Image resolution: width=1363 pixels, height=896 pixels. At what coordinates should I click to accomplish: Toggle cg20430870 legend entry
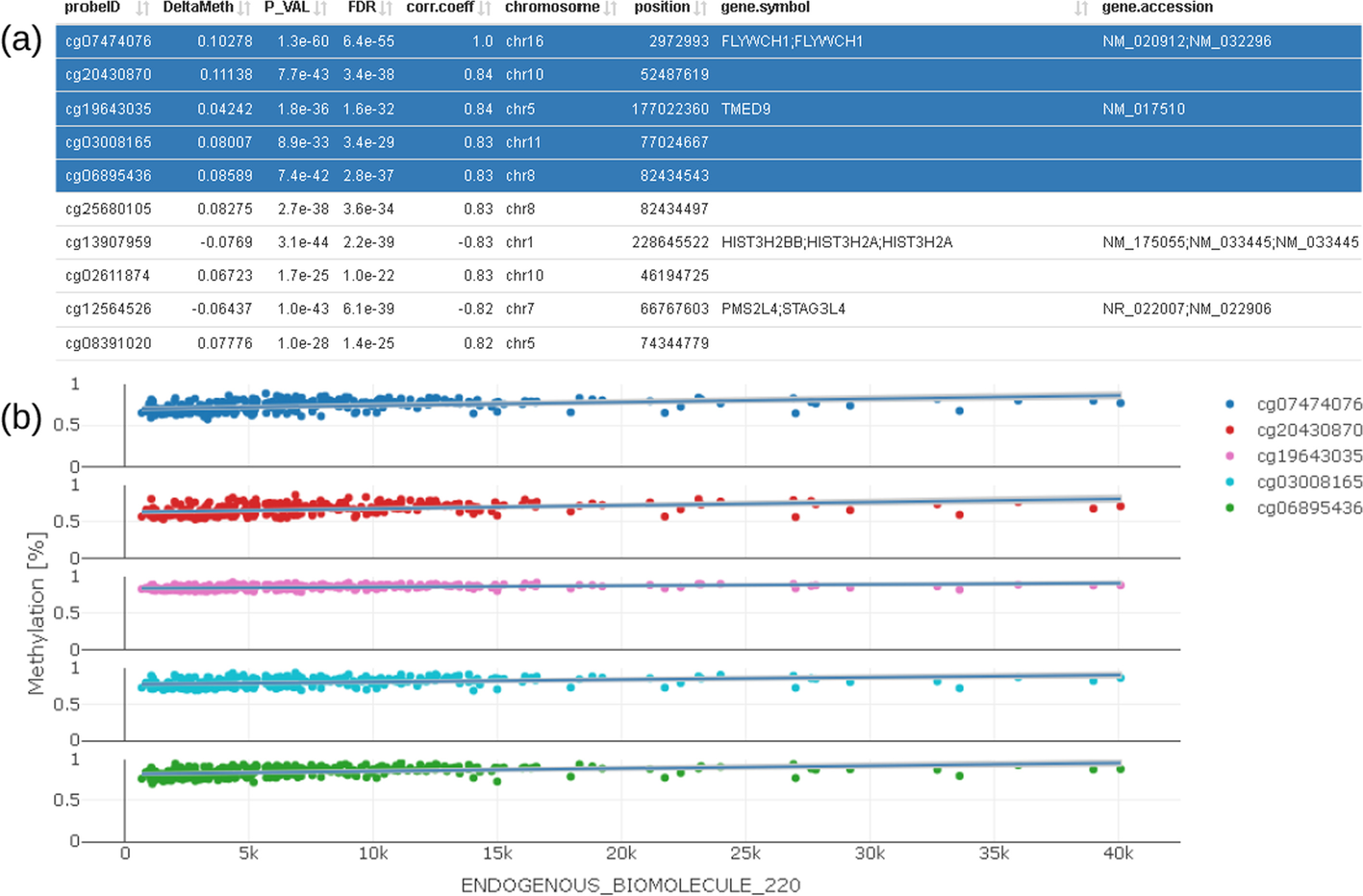coord(1294,430)
